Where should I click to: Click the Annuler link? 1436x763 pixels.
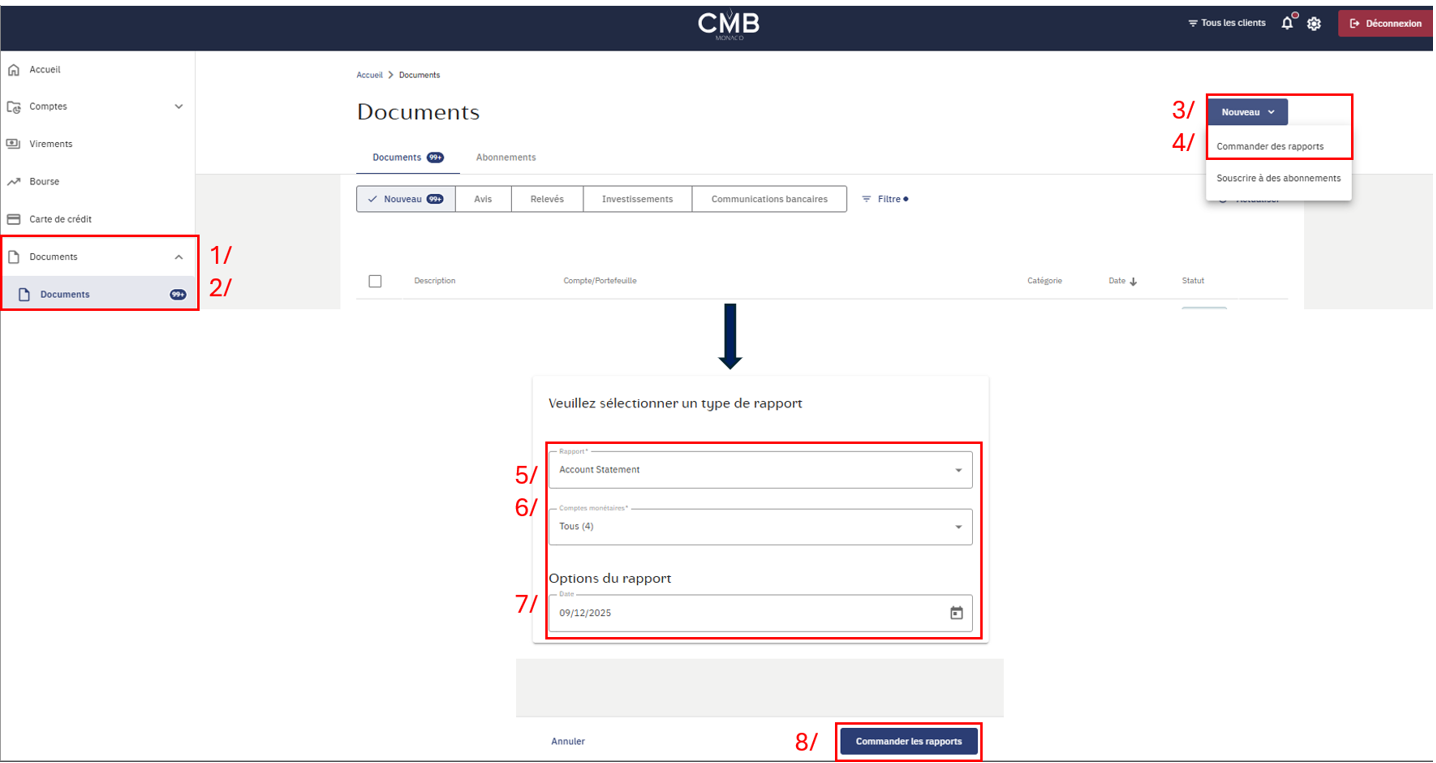(x=568, y=742)
